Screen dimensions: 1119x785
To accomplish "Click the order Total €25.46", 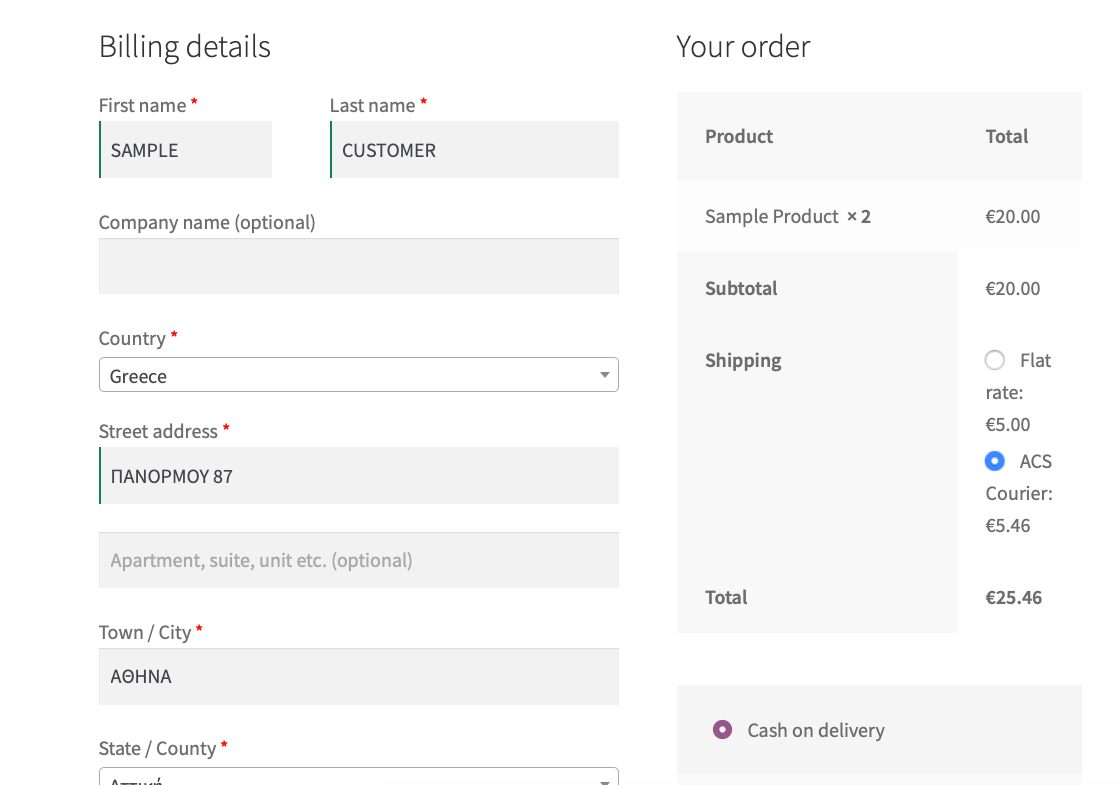I will click(1012, 597).
